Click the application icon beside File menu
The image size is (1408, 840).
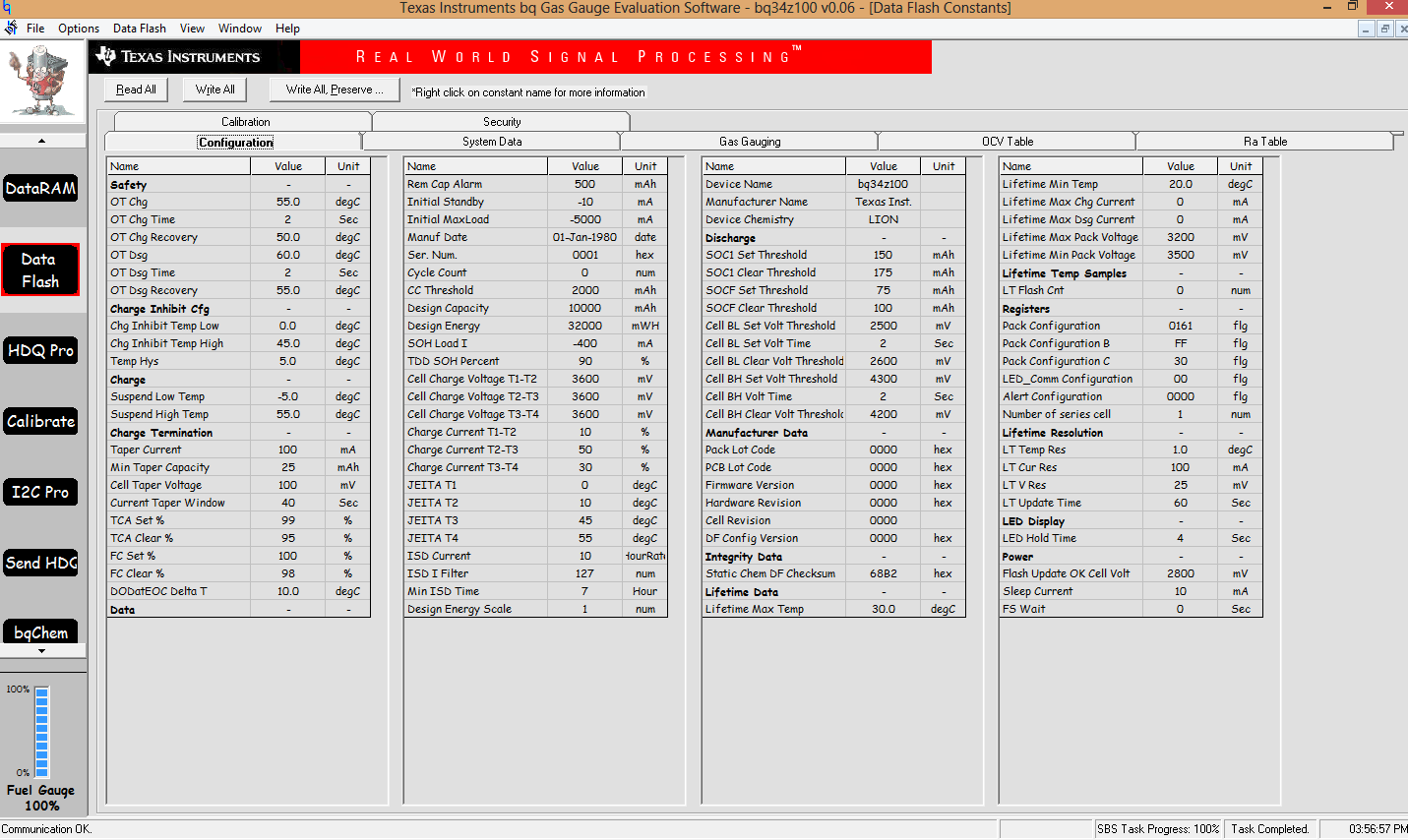[x=11, y=29]
